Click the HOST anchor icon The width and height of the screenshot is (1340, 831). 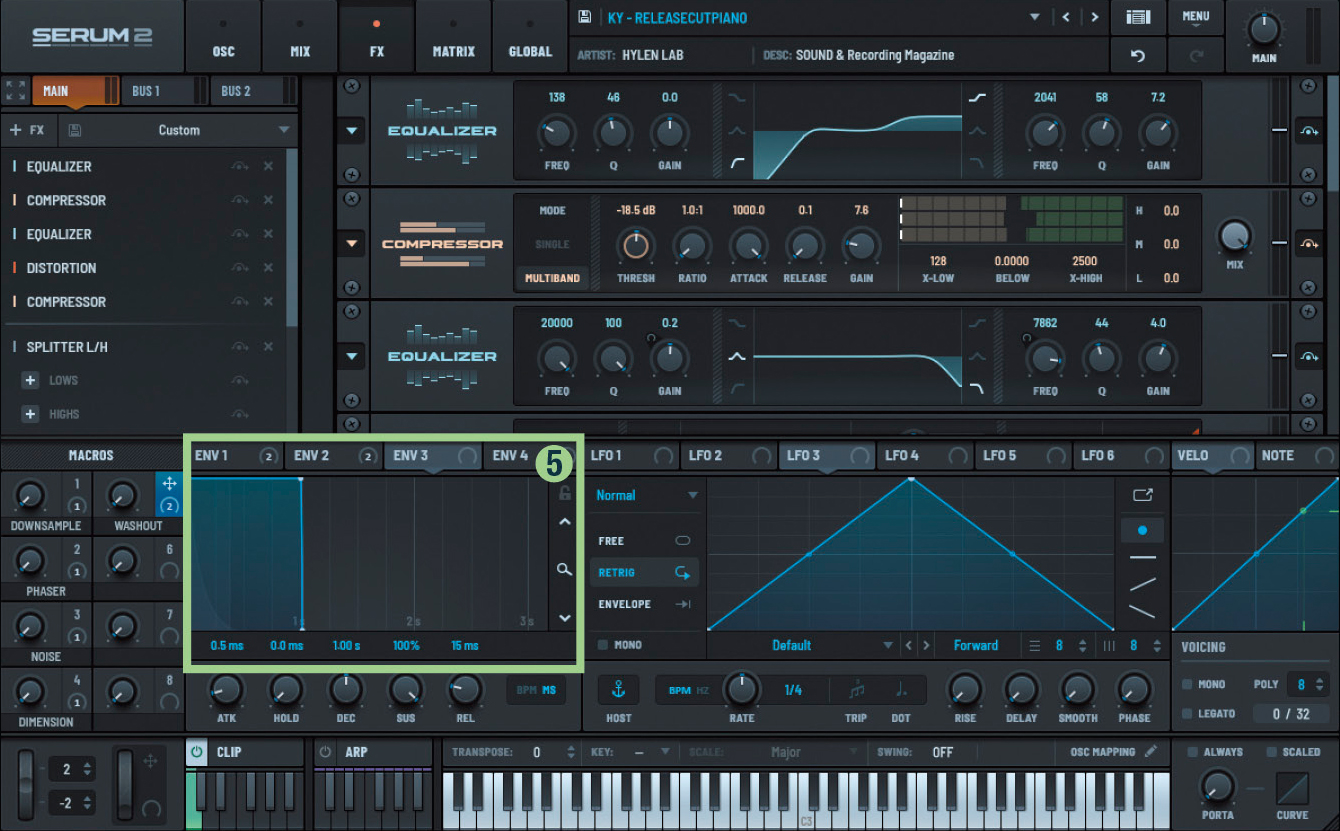[618, 690]
